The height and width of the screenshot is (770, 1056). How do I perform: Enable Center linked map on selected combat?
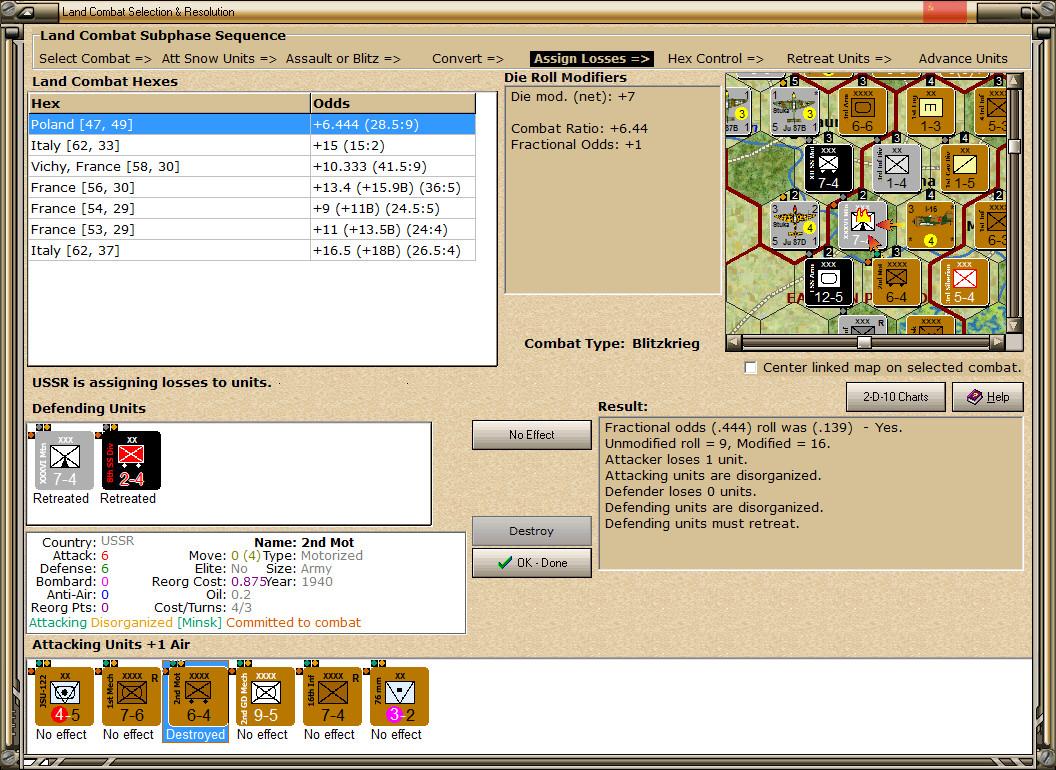pyautogui.click(x=750, y=368)
